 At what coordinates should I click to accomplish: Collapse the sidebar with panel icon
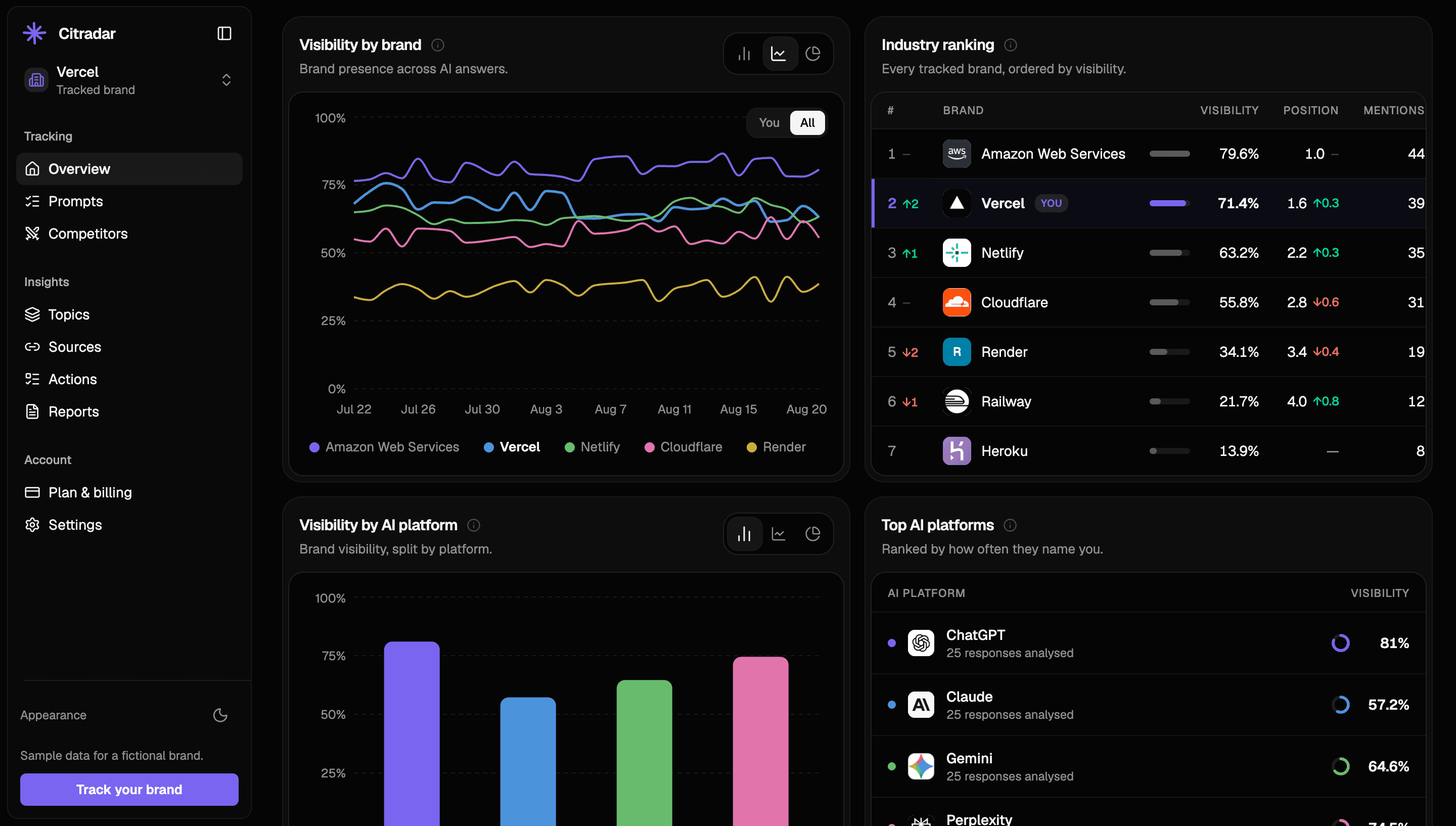(224, 33)
